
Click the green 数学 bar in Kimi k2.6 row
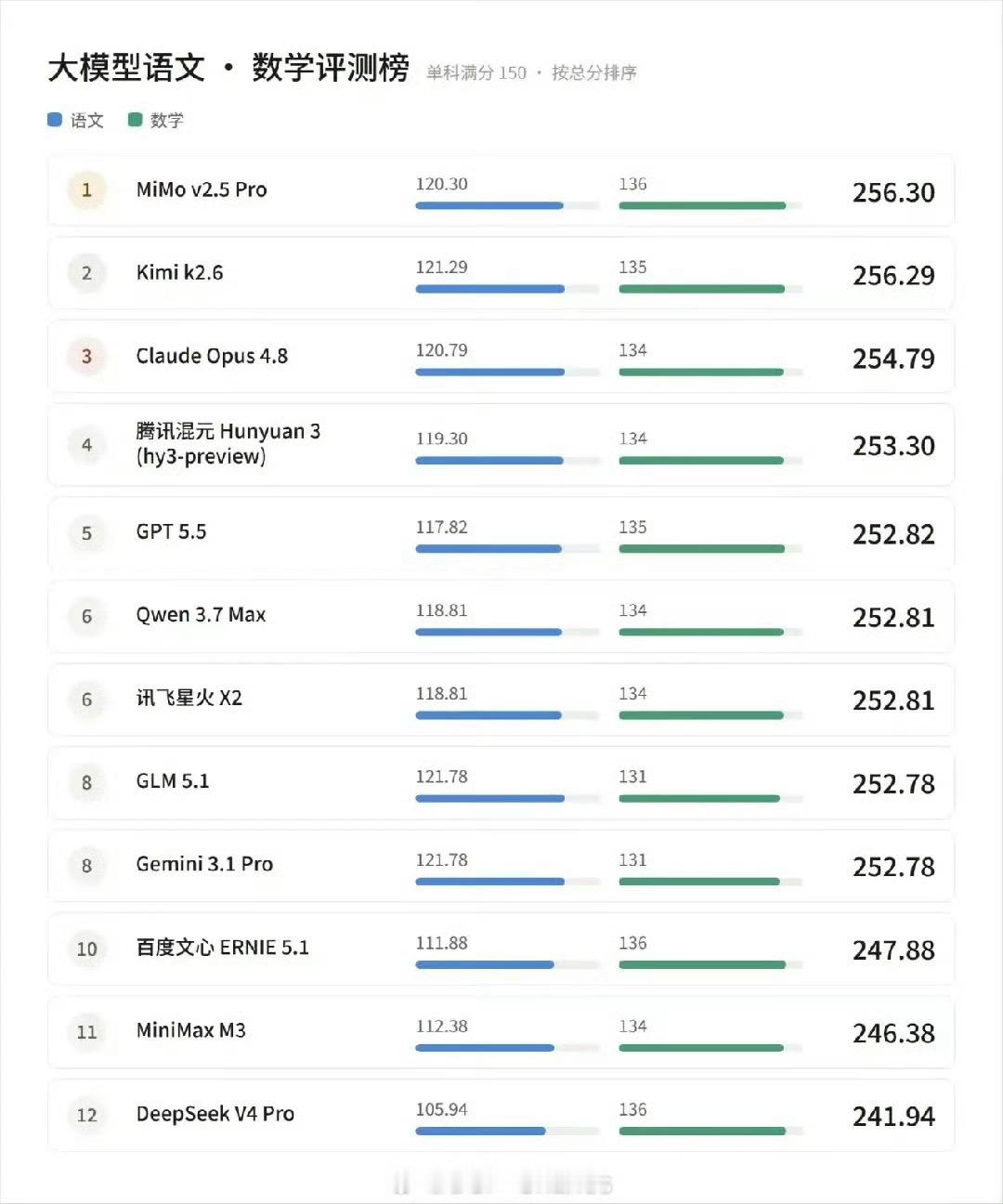pos(701,289)
